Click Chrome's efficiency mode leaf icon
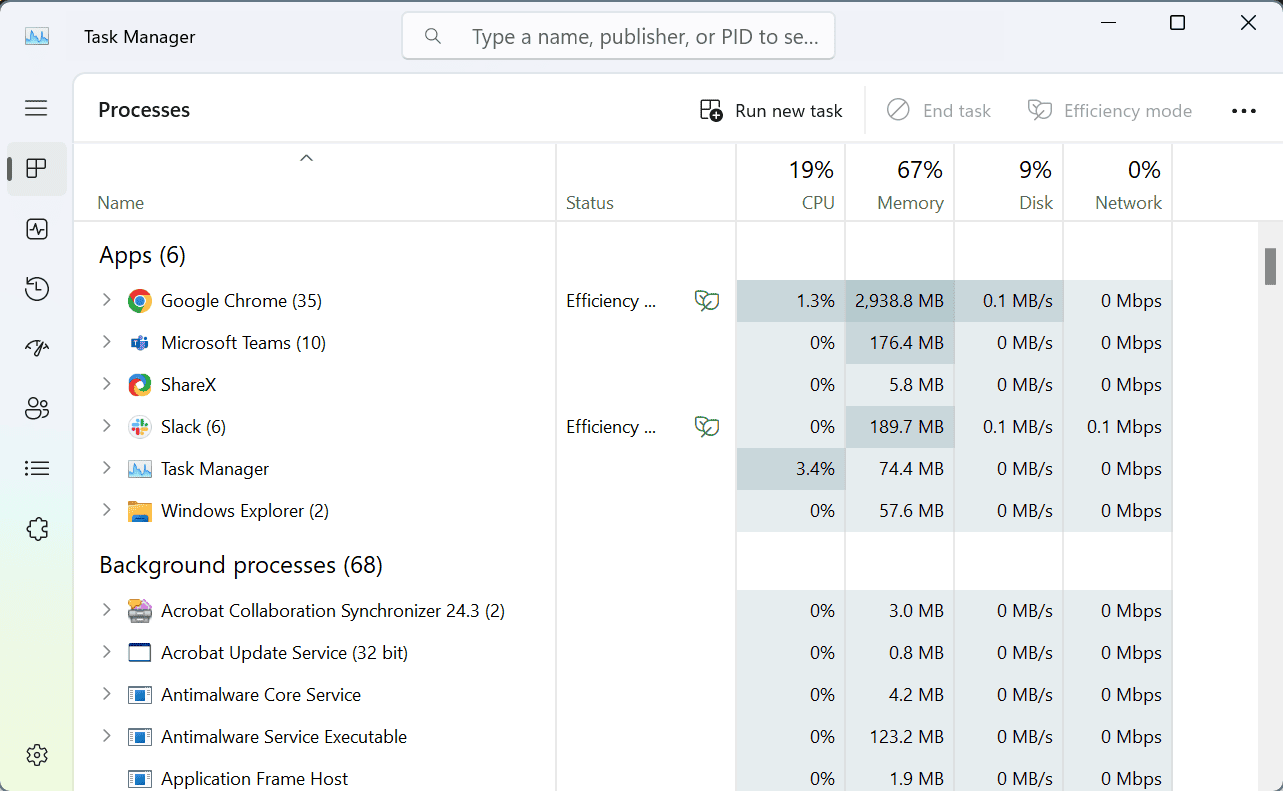 coord(707,301)
